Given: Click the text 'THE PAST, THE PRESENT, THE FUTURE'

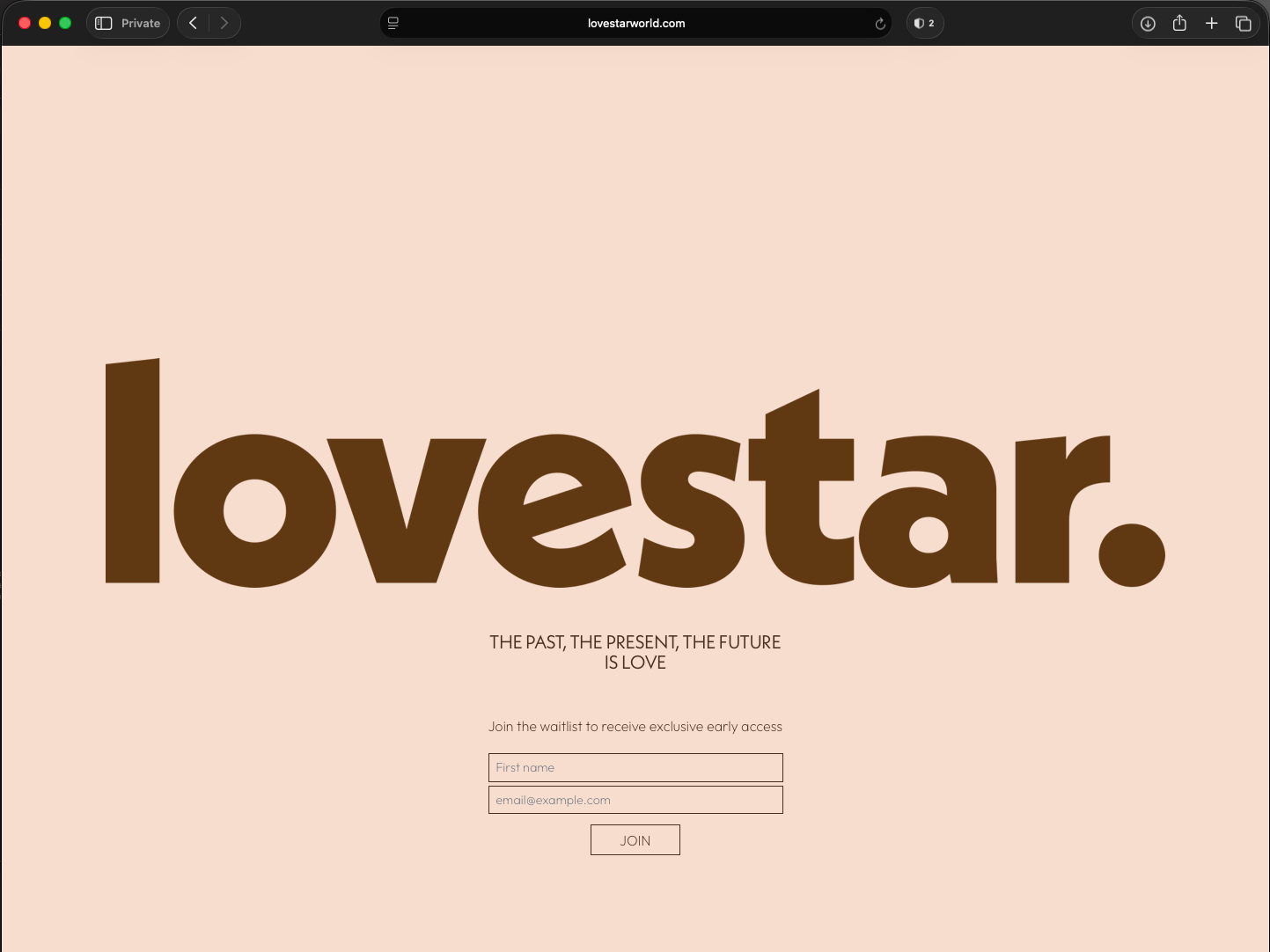Looking at the screenshot, I should click(x=635, y=642).
